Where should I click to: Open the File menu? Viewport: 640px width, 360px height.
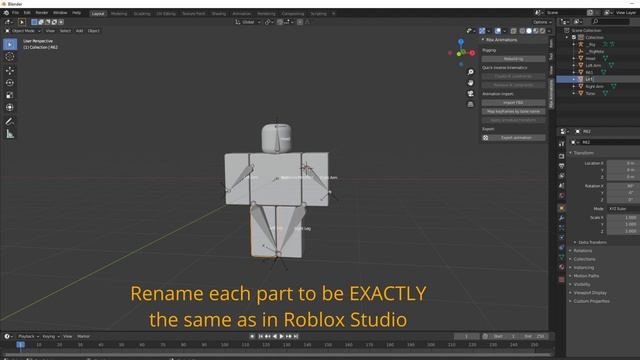tap(15, 13)
